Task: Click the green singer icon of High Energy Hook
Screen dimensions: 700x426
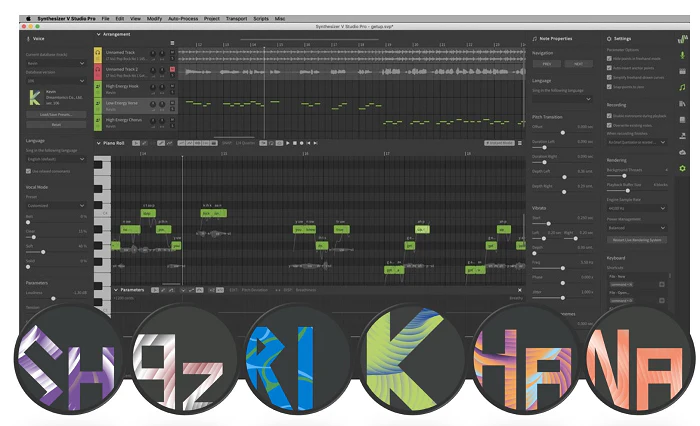Action: [98, 89]
